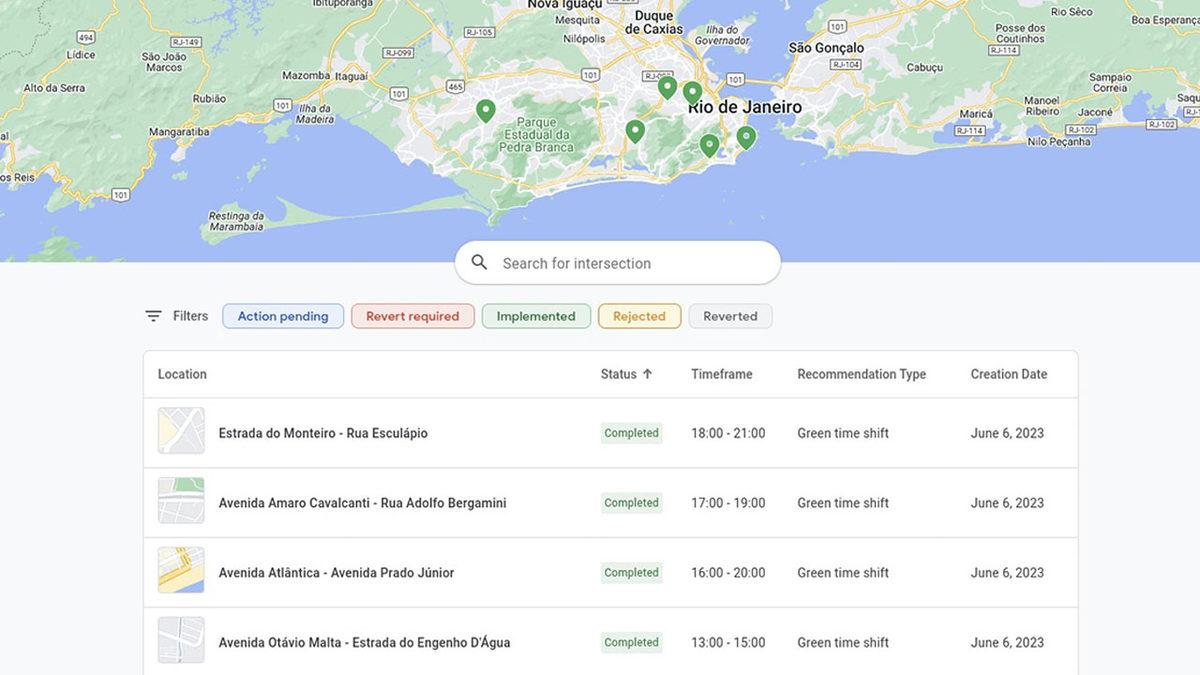
Task: Click the green marker below Duque de Caxias
Action: tap(667, 86)
